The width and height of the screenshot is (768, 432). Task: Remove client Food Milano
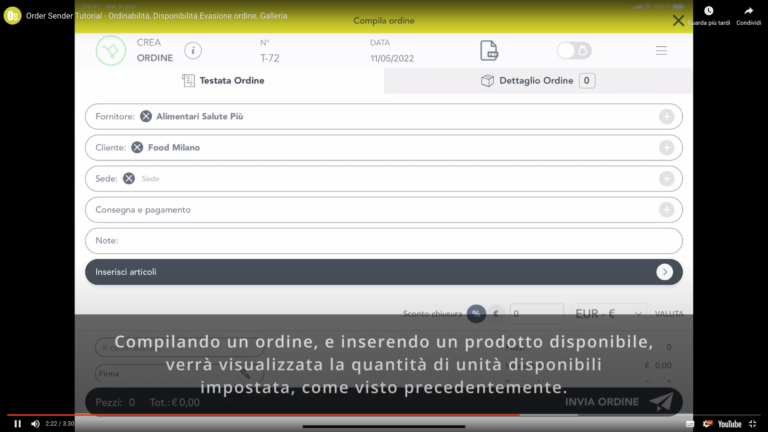click(137, 147)
